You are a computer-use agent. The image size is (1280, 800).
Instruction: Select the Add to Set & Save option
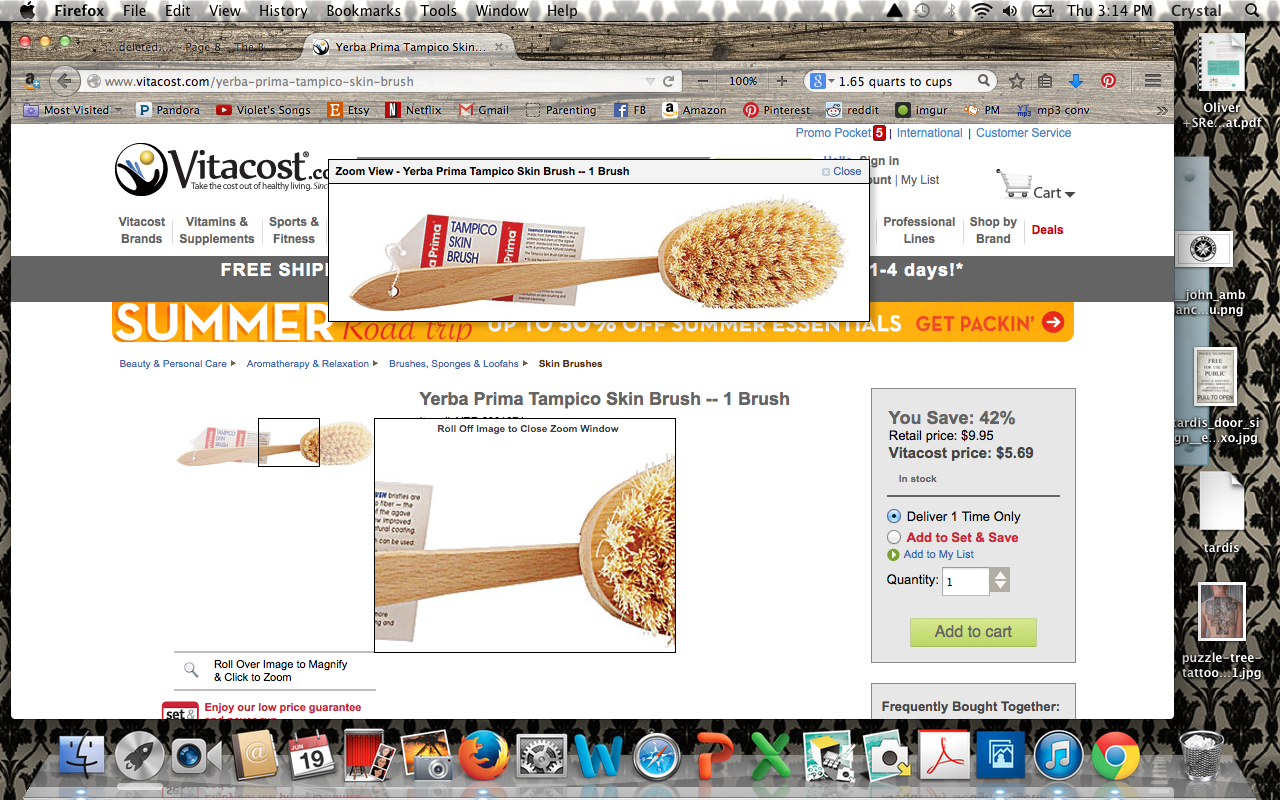pyautogui.click(x=894, y=537)
